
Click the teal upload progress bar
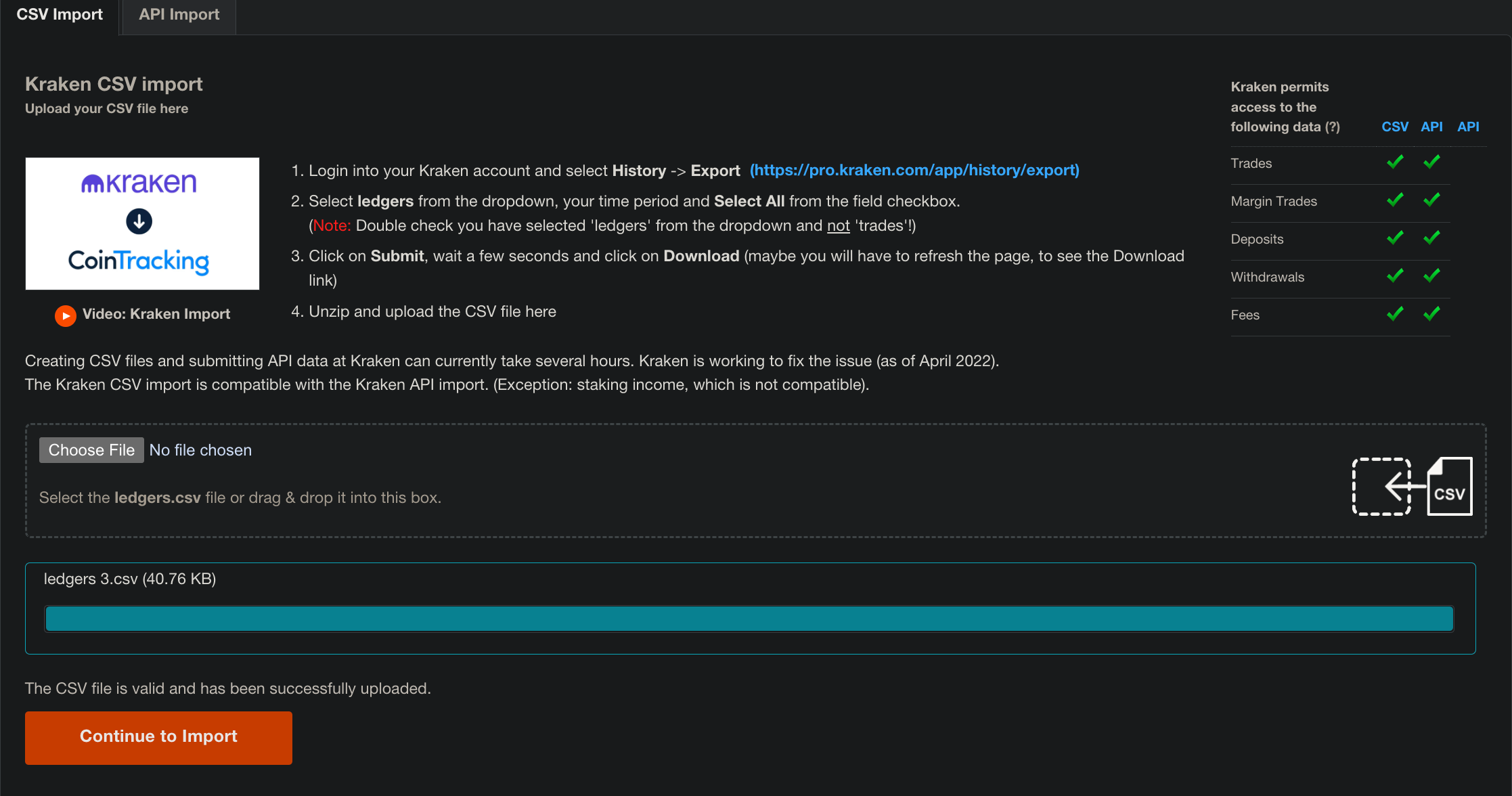(x=749, y=619)
